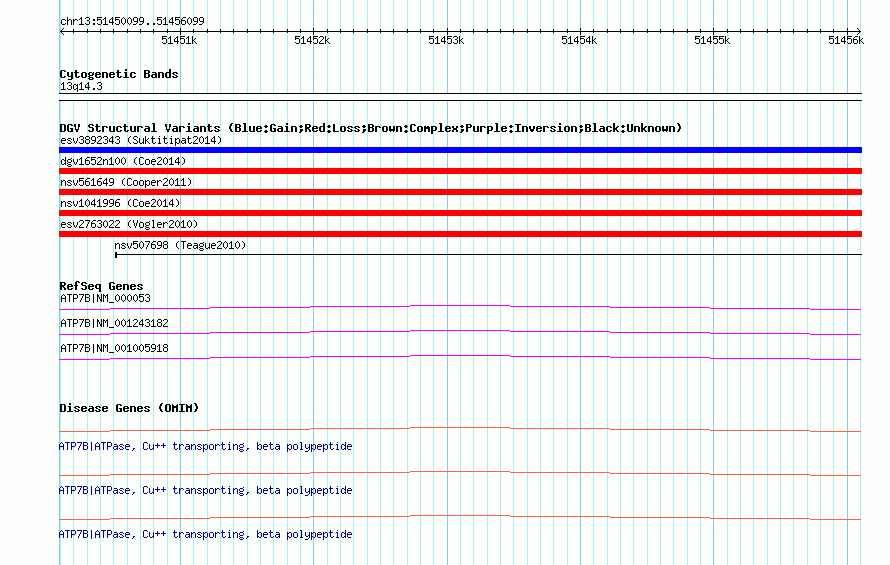Select the Cytogenetic Bands track title
The width and height of the screenshot is (890, 565).
pos(119,74)
